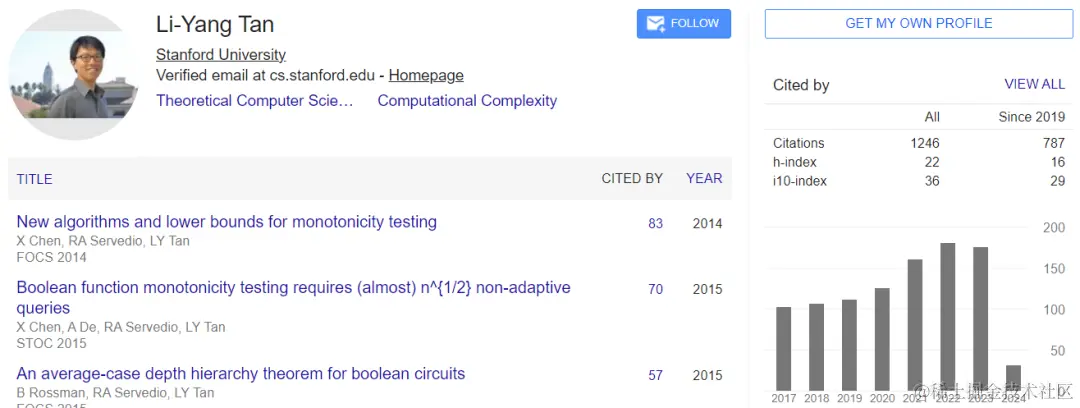This screenshot has height=408, width=1080.
Task: Click the 2022 bar in citations chart
Action: tap(947, 316)
